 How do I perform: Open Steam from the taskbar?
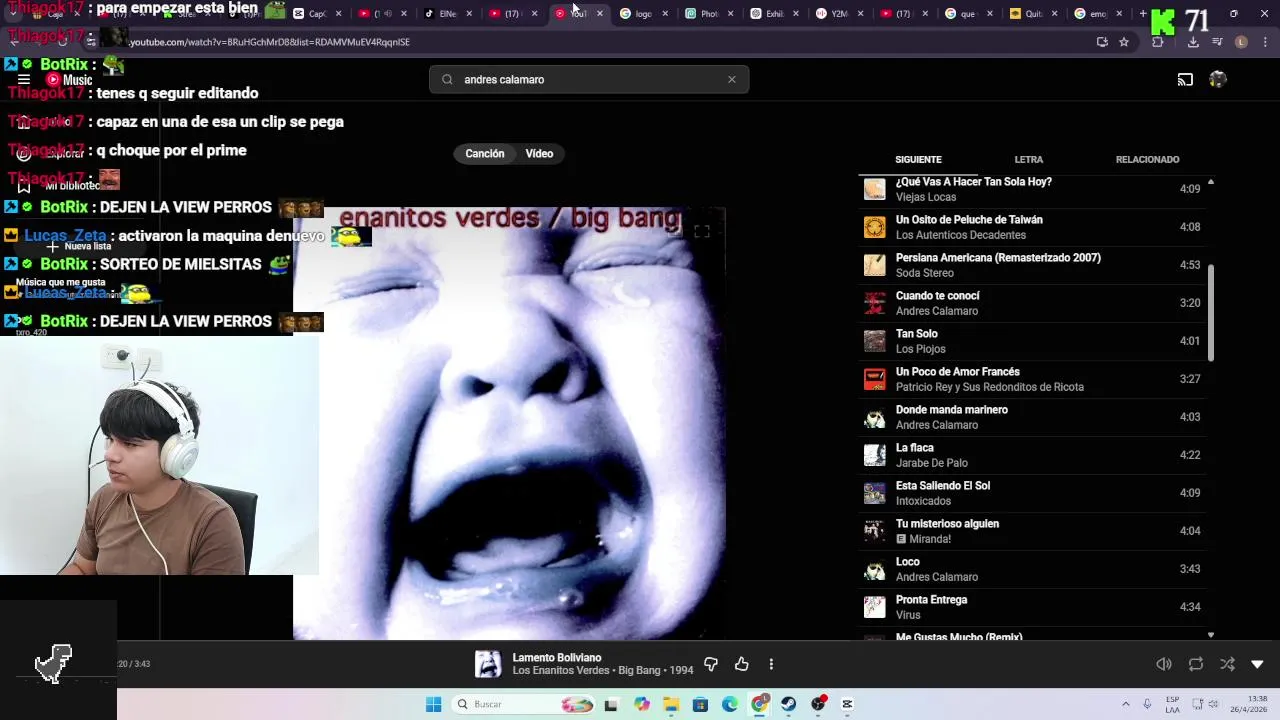click(x=788, y=704)
